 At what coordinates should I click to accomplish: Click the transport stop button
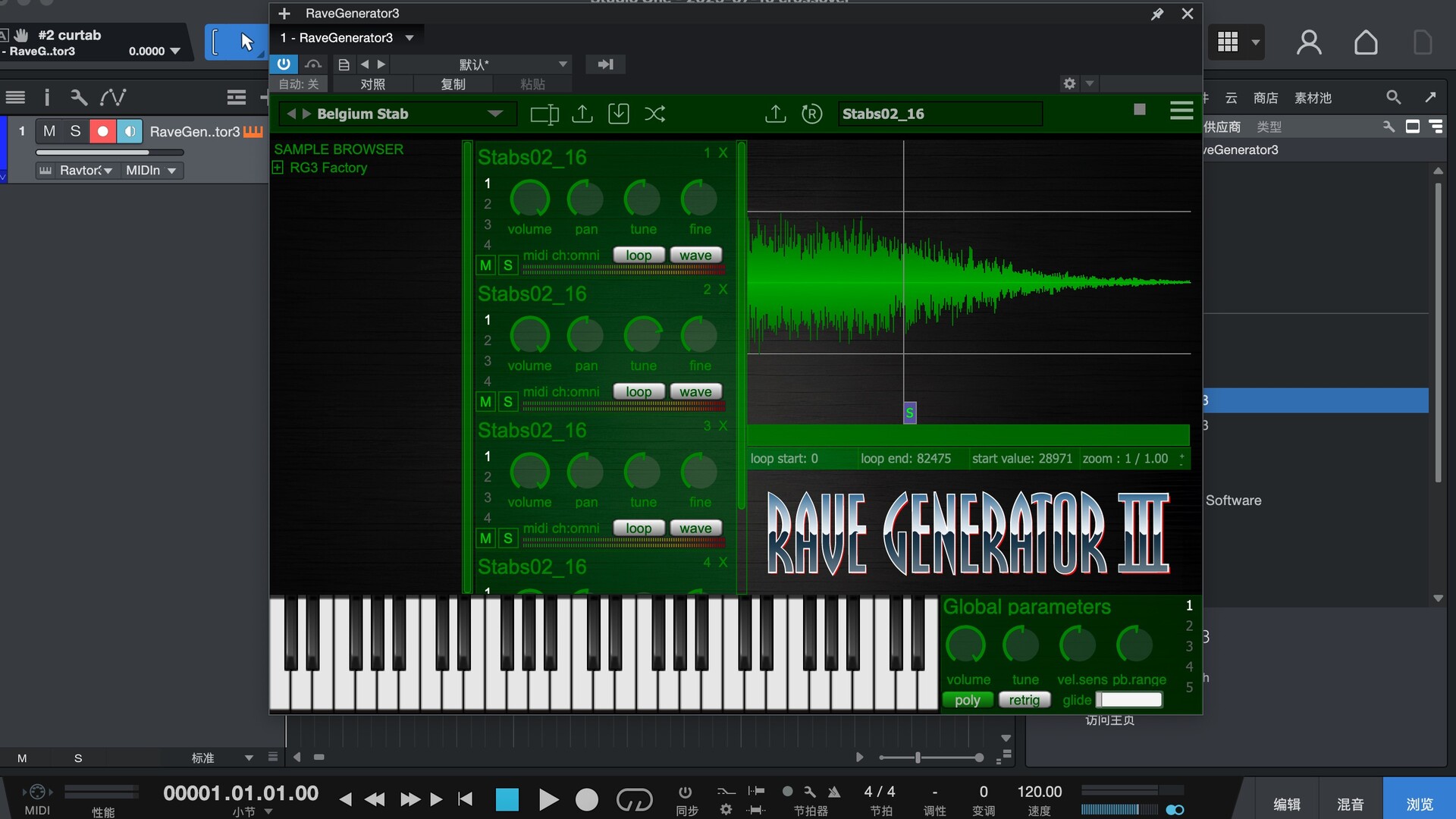pyautogui.click(x=507, y=799)
